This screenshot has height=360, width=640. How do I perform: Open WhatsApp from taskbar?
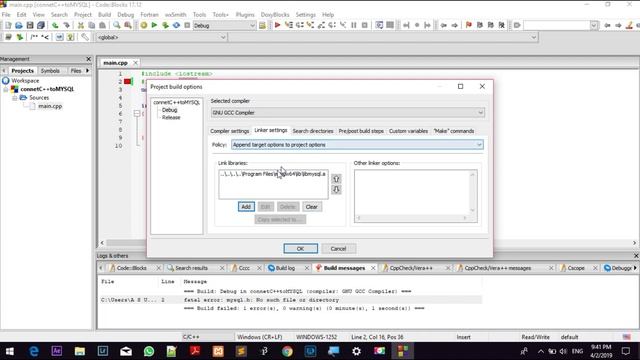149,351
